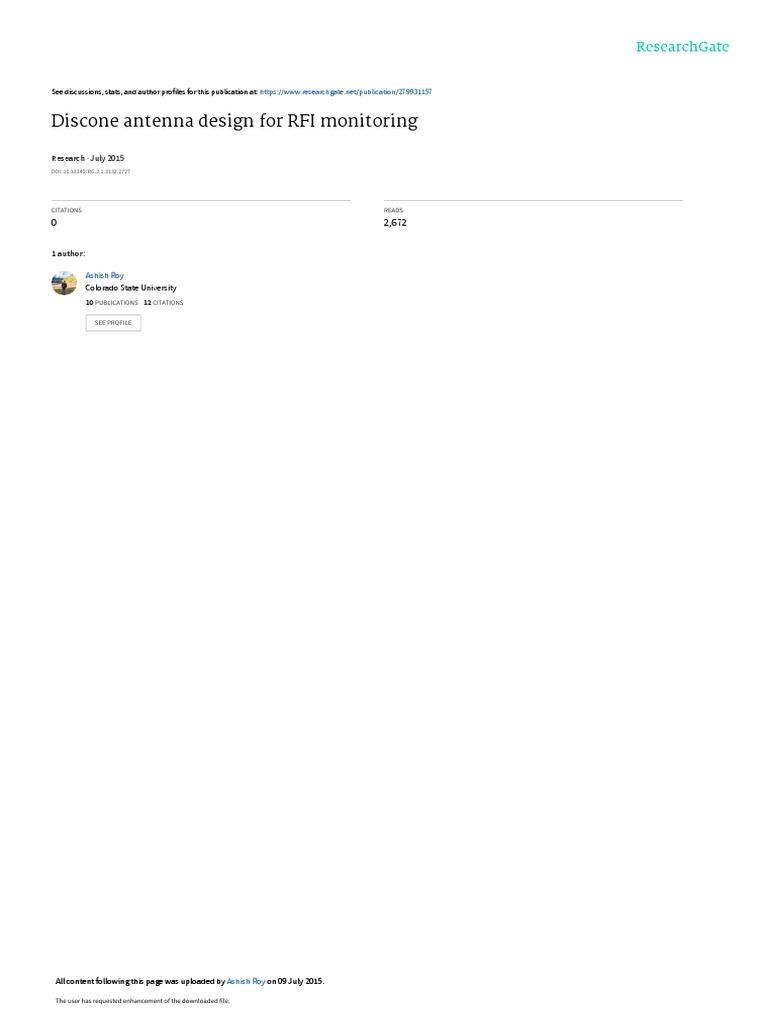Select the DOI text under the date
The height and width of the screenshot is (1024, 768).
click(x=91, y=172)
